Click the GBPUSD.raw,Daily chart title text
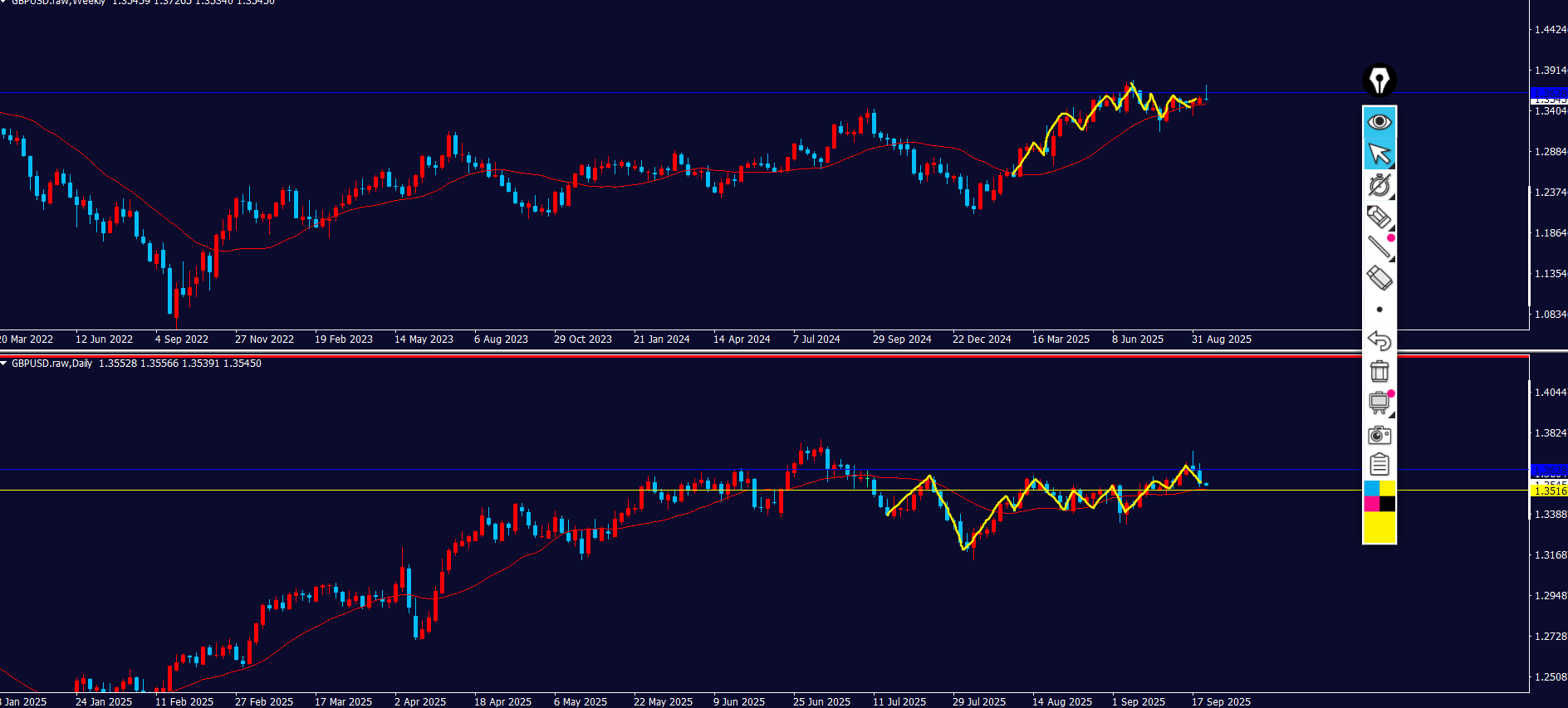 coord(51,364)
